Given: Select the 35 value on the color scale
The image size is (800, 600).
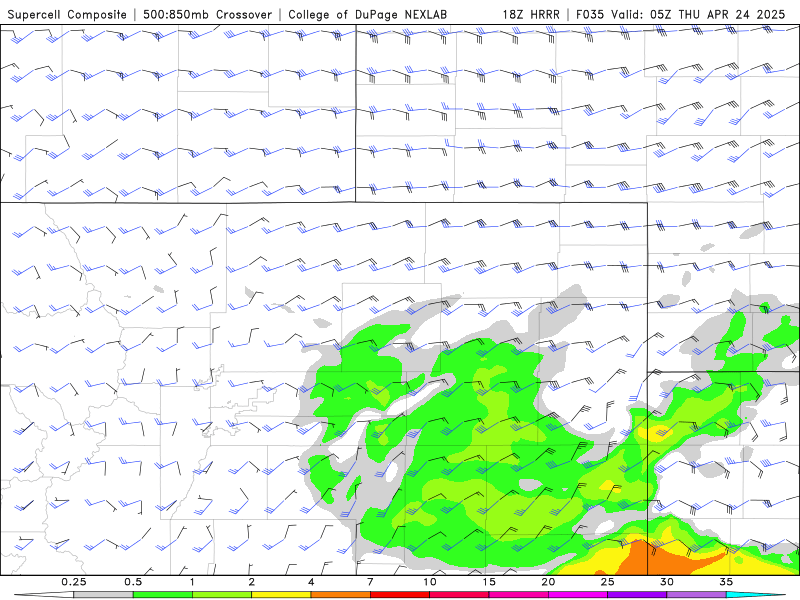Looking at the screenshot, I should pos(726,582).
